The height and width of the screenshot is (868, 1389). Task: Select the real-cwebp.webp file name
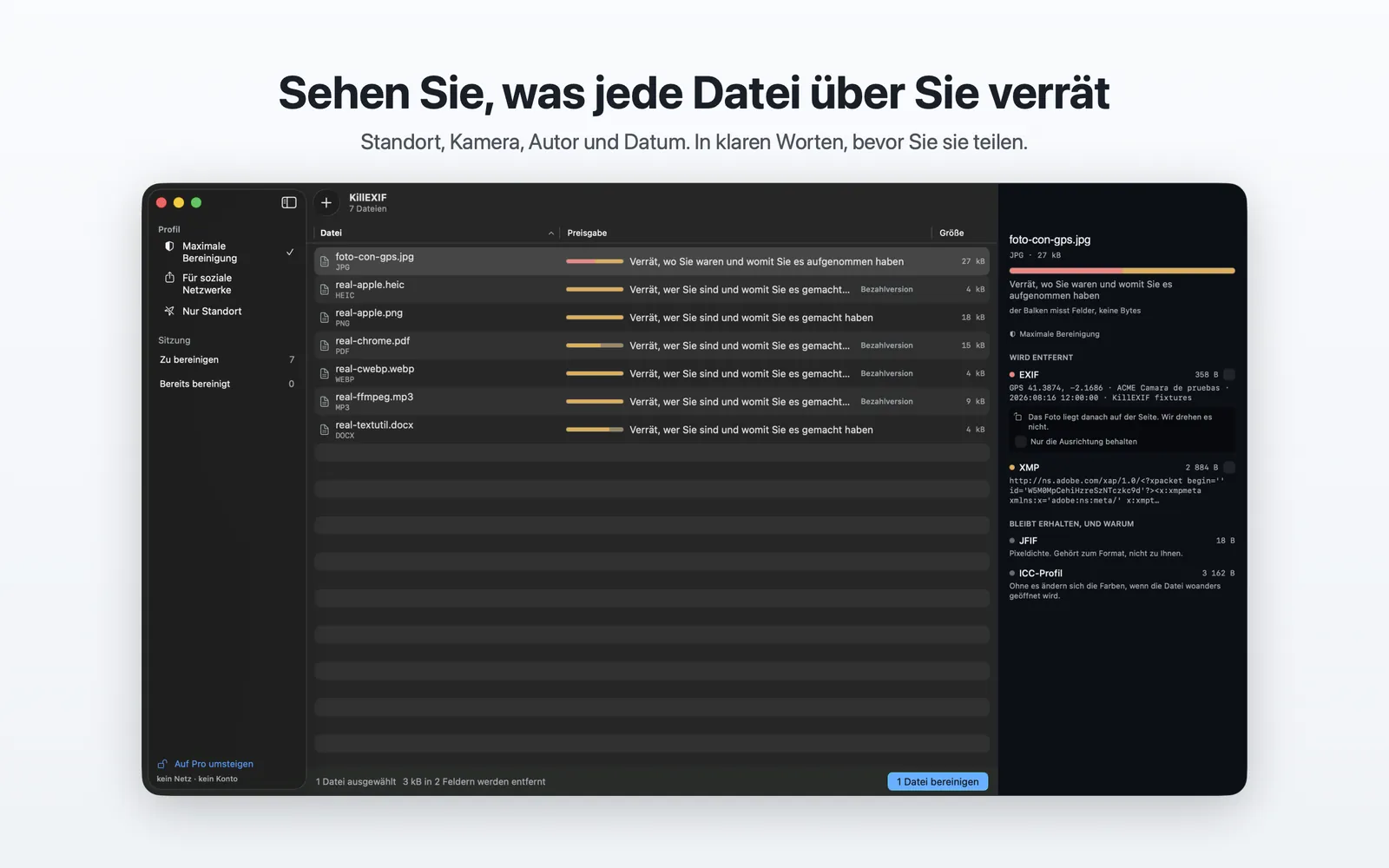point(375,369)
